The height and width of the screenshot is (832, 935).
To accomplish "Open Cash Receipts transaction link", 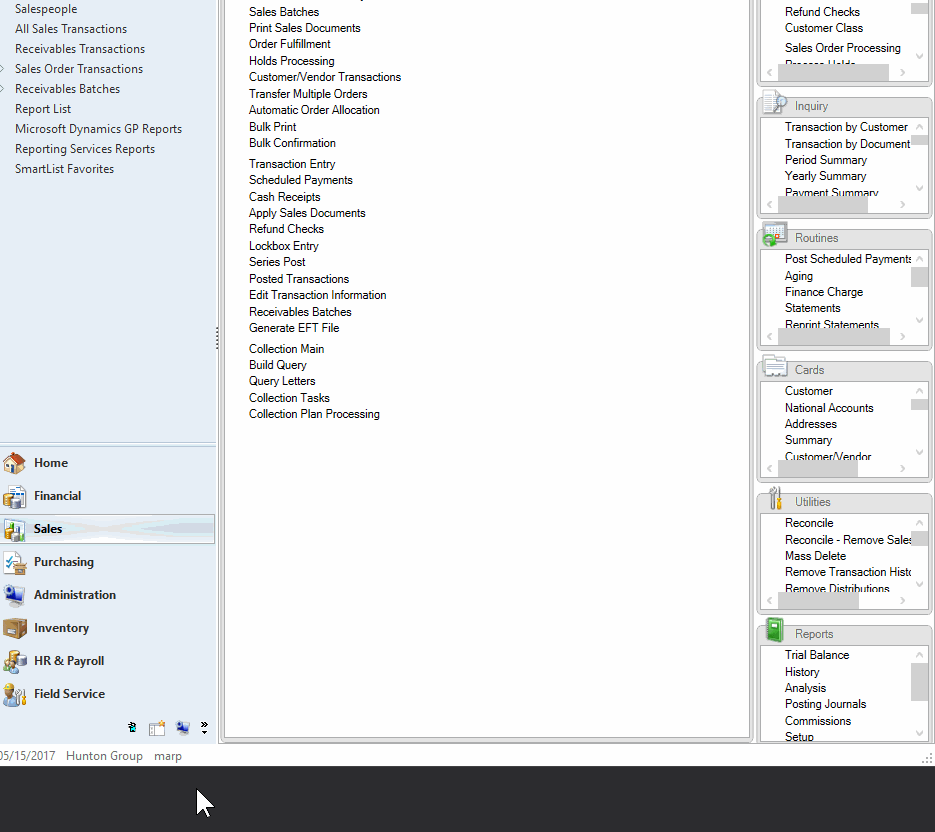I will pyautogui.click(x=284, y=197).
